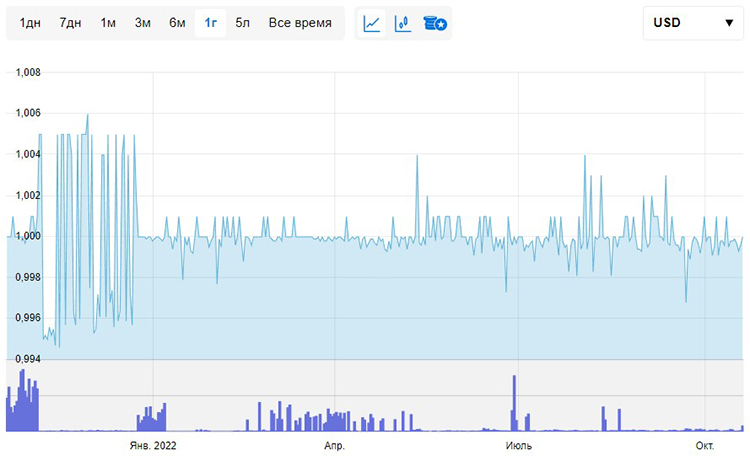
Task: Select the 1дн time range
Action: (x=30, y=23)
